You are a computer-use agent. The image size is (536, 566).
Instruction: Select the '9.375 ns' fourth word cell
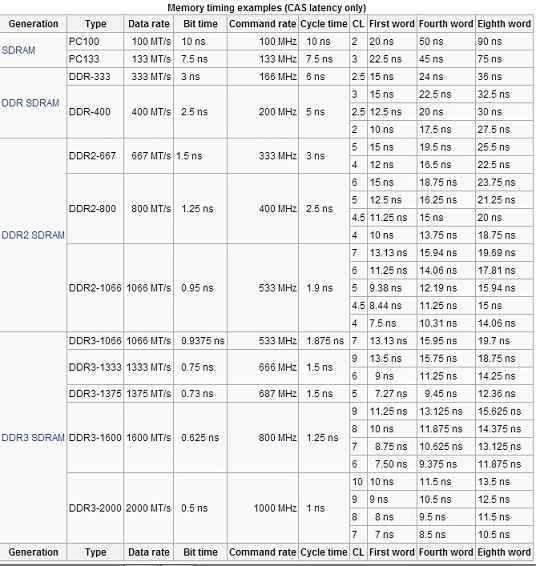pyautogui.click(x=446, y=464)
